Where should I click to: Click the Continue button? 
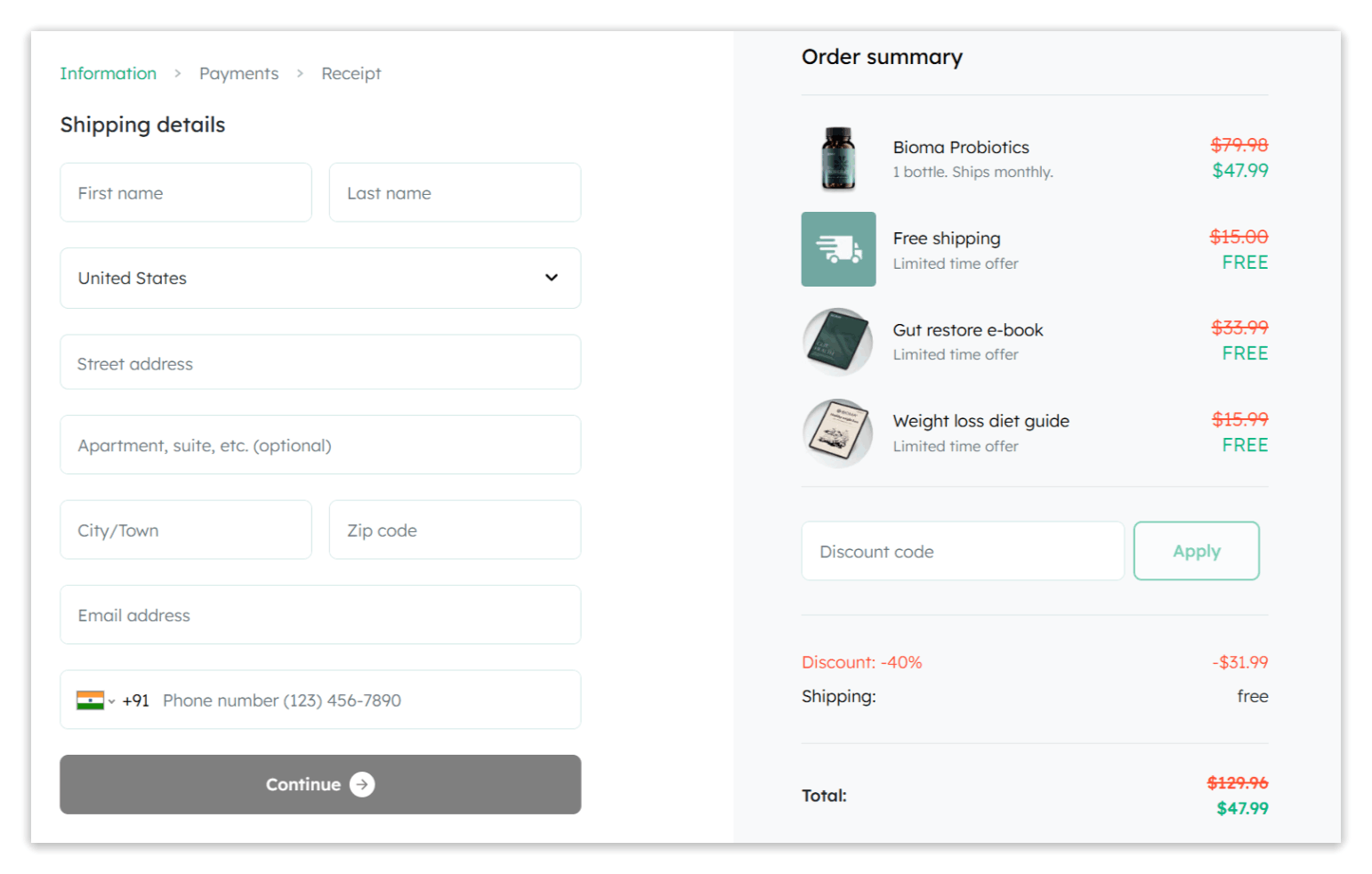click(x=320, y=784)
